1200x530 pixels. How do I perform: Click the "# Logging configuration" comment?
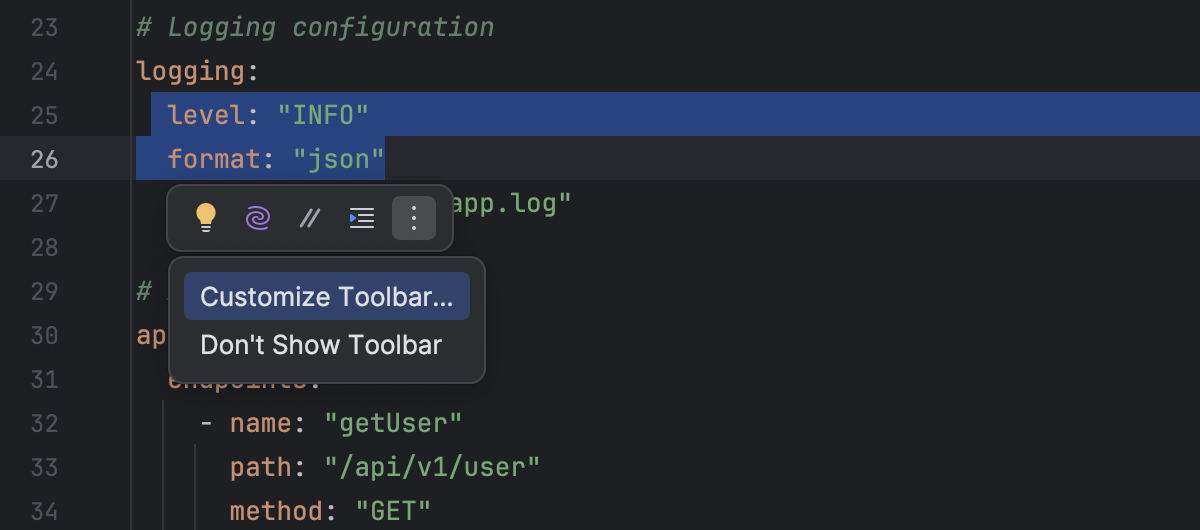315,27
